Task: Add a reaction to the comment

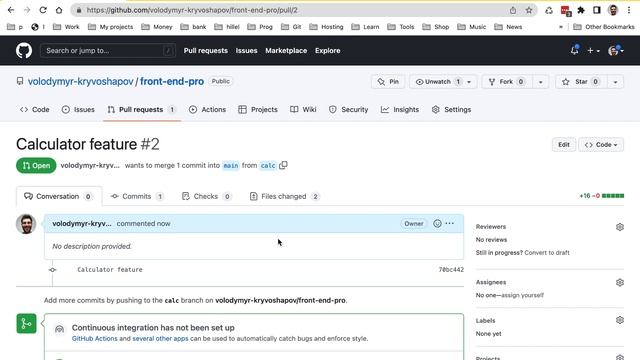Action: [x=437, y=223]
